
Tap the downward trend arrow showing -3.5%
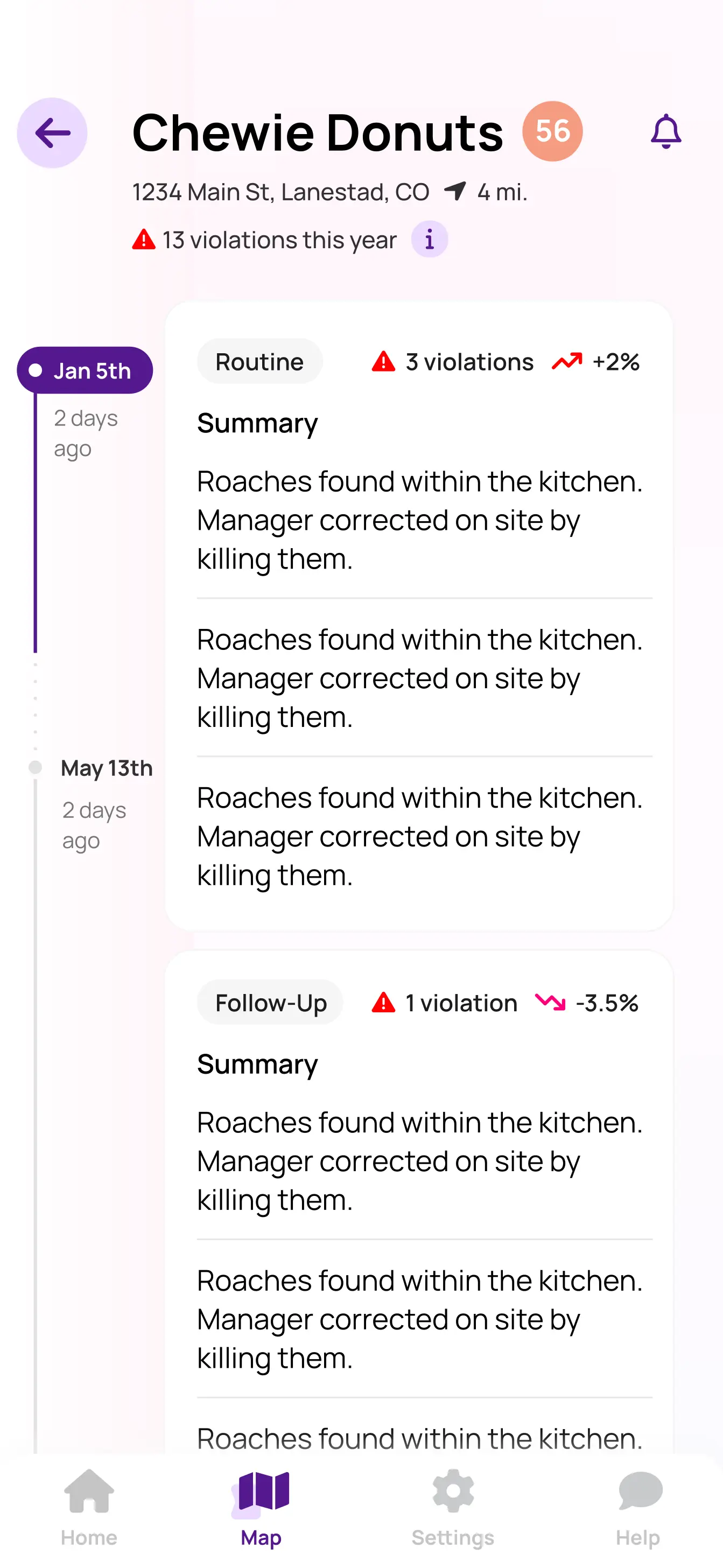coord(550,1003)
